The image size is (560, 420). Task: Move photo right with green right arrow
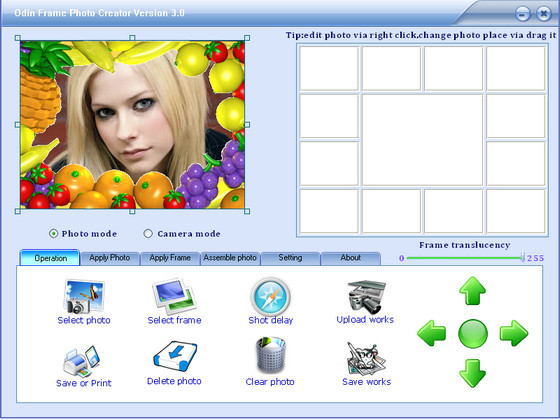point(514,333)
